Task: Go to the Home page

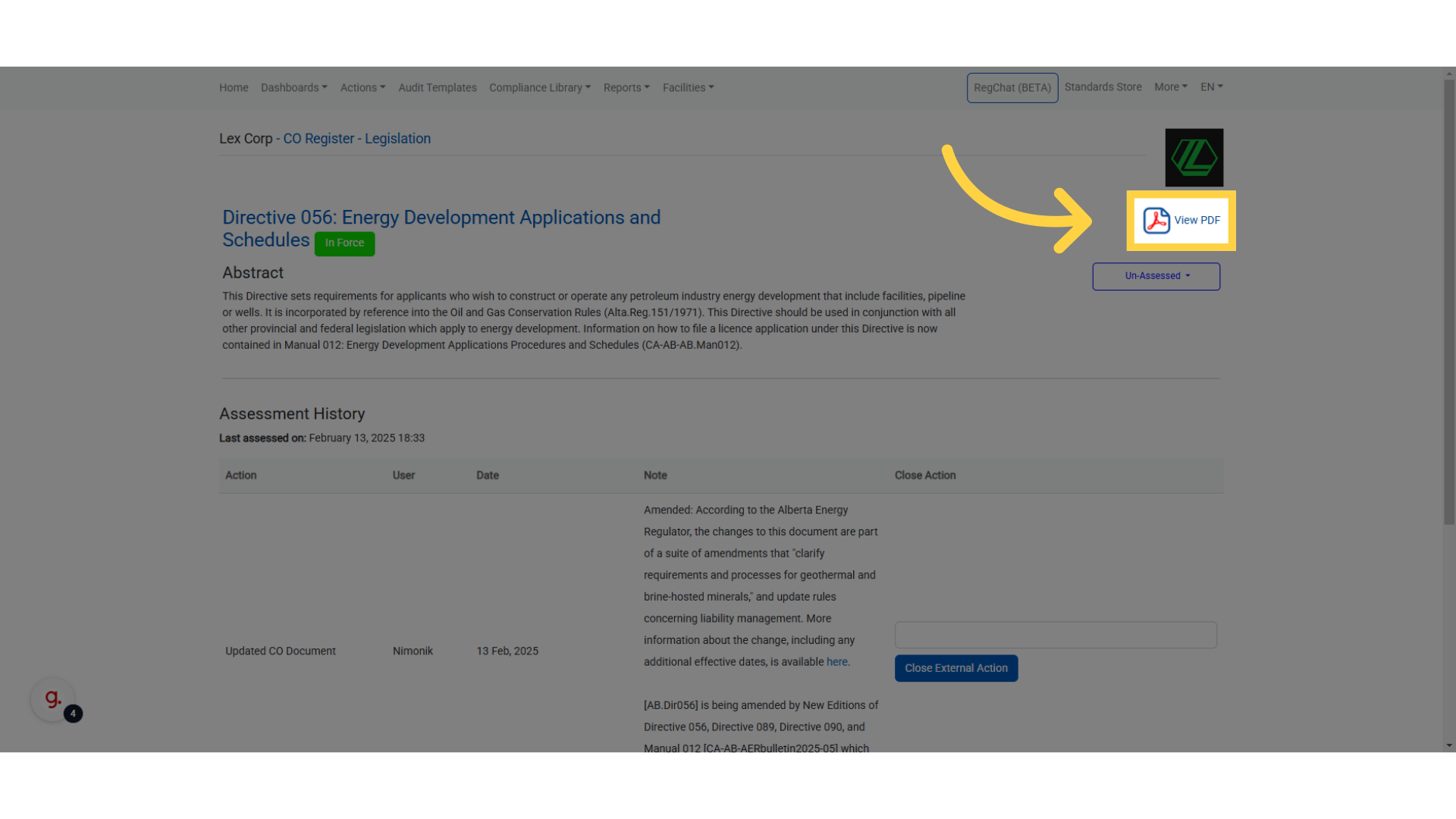Action: tap(234, 88)
